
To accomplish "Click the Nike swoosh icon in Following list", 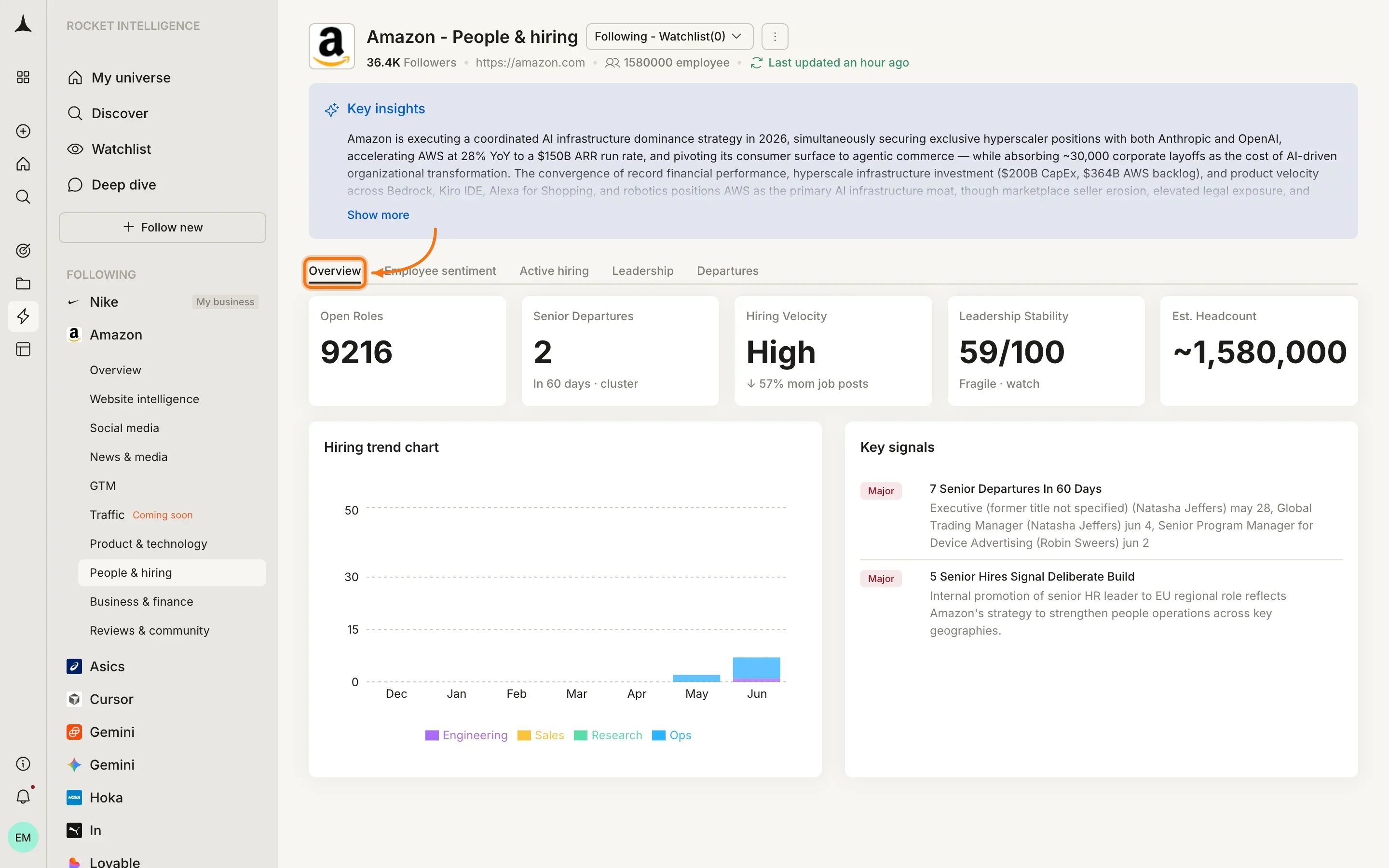I will pyautogui.click(x=73, y=302).
